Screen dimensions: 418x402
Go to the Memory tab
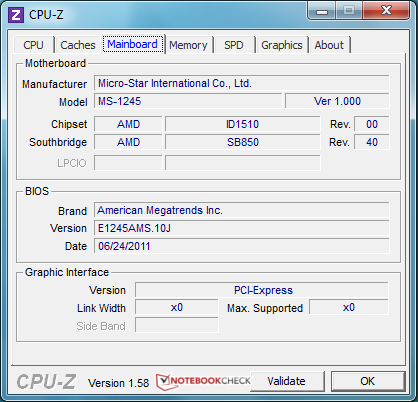point(188,45)
